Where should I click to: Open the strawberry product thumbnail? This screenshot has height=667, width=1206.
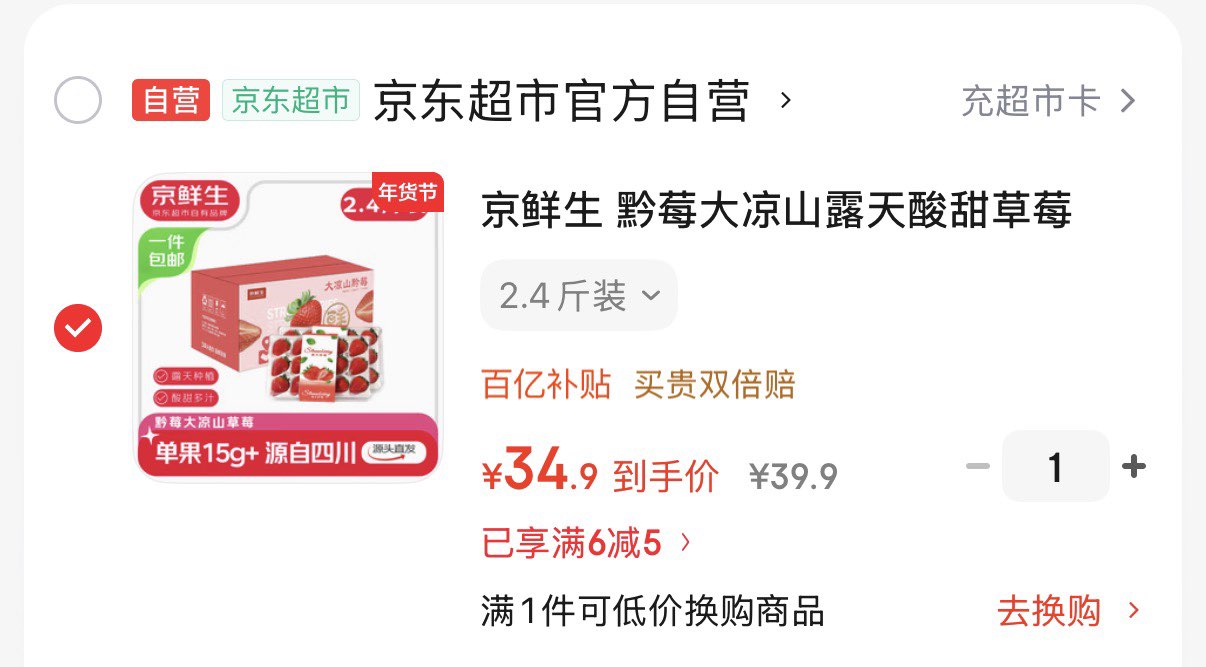point(288,327)
